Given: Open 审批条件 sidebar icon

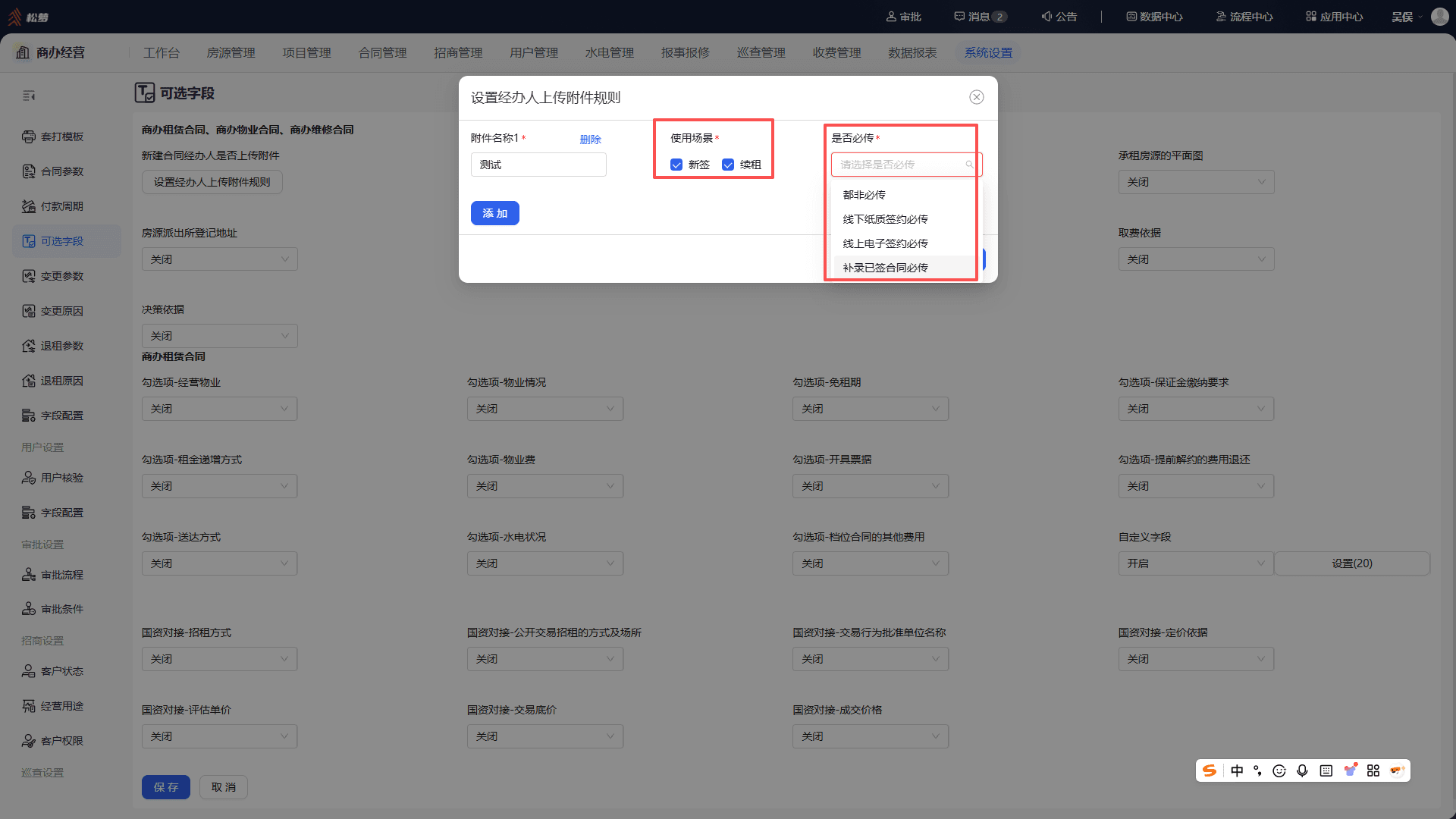Looking at the screenshot, I should (29, 609).
